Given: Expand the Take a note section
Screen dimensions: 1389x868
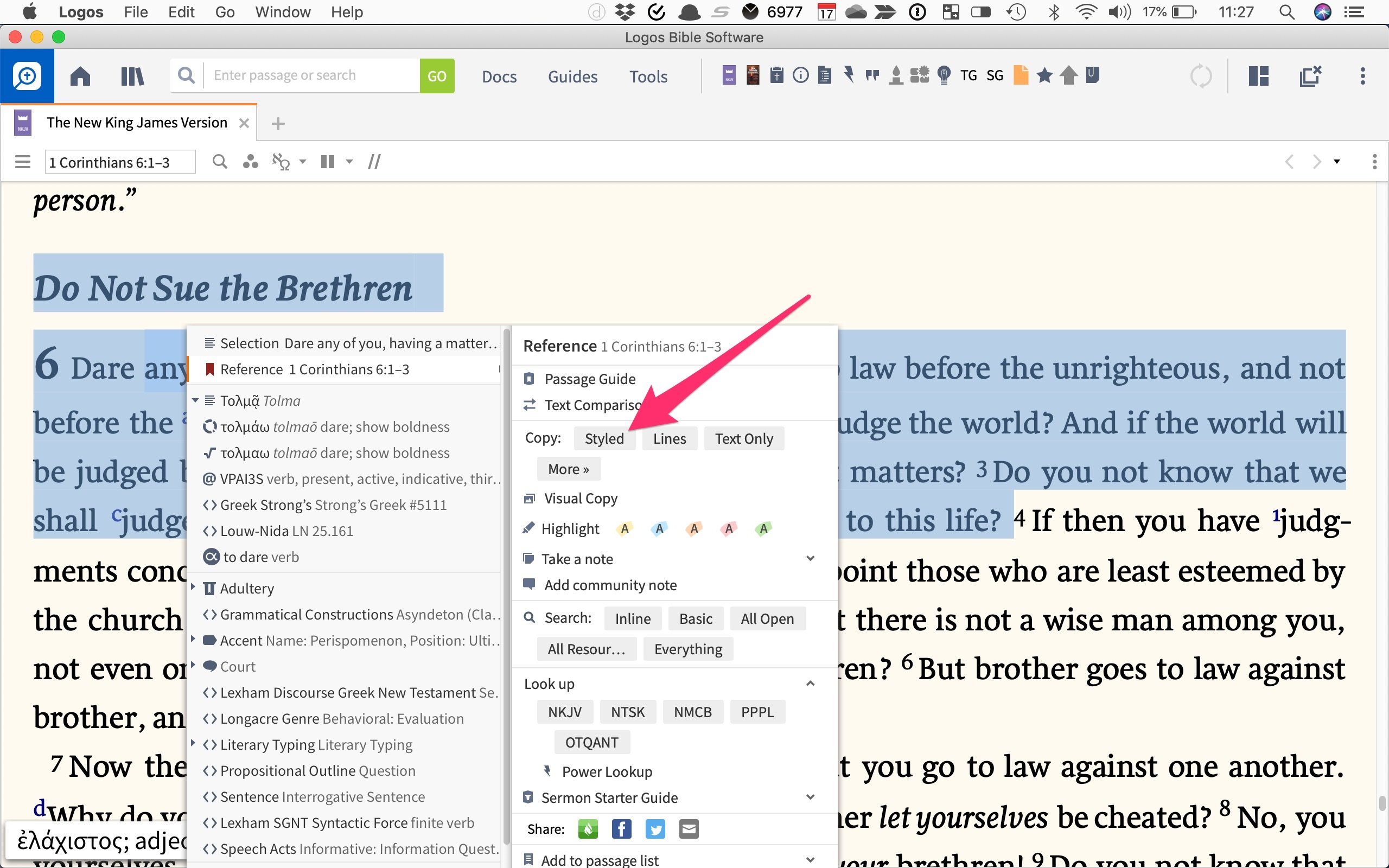Looking at the screenshot, I should (x=811, y=558).
